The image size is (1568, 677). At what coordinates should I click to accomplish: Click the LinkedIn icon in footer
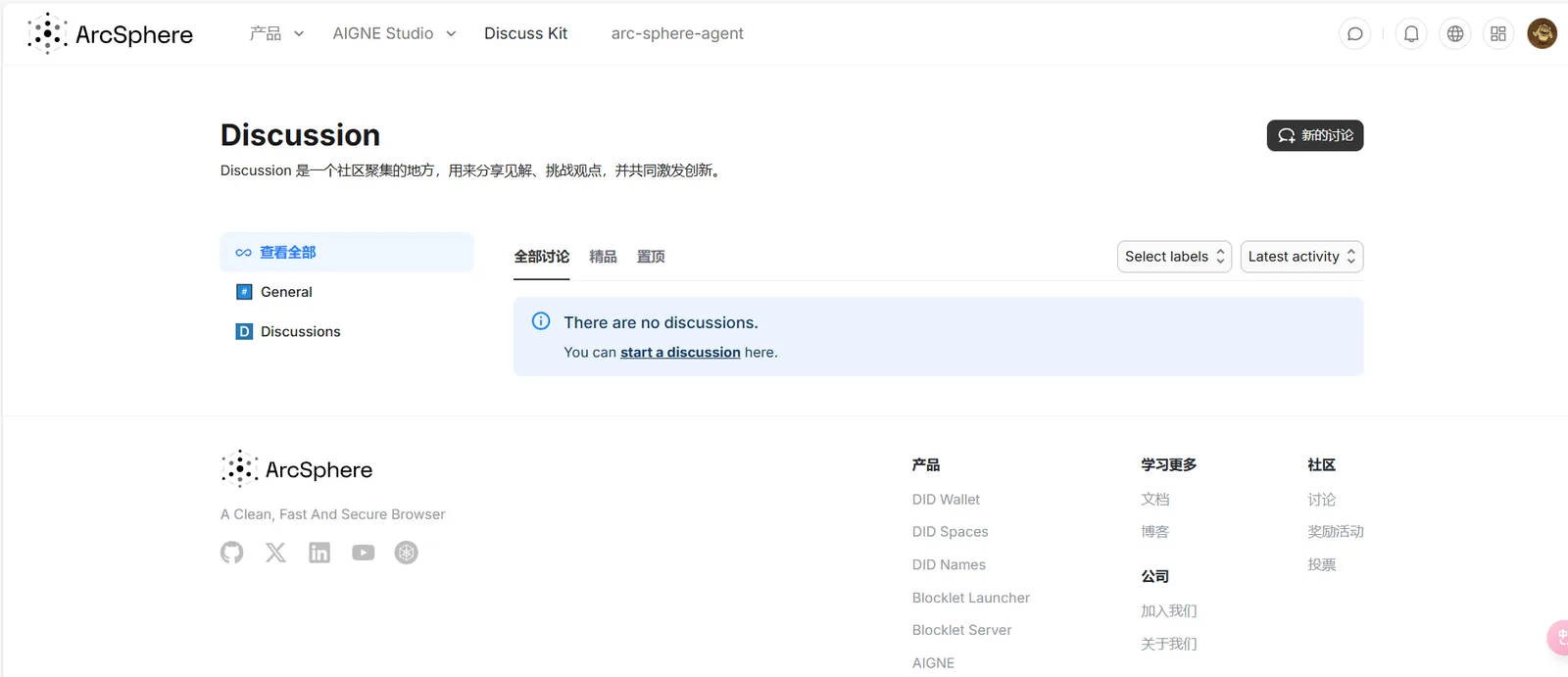coord(319,553)
